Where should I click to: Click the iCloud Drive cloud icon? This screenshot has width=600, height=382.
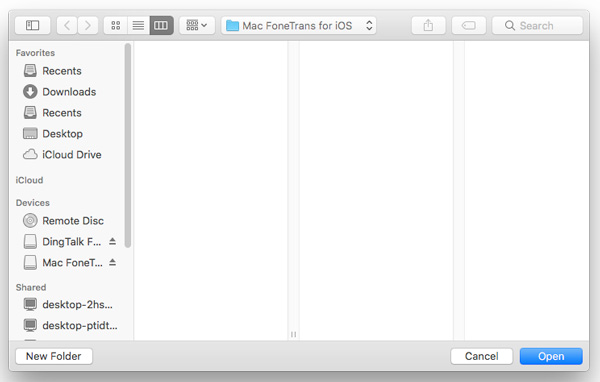(30, 154)
